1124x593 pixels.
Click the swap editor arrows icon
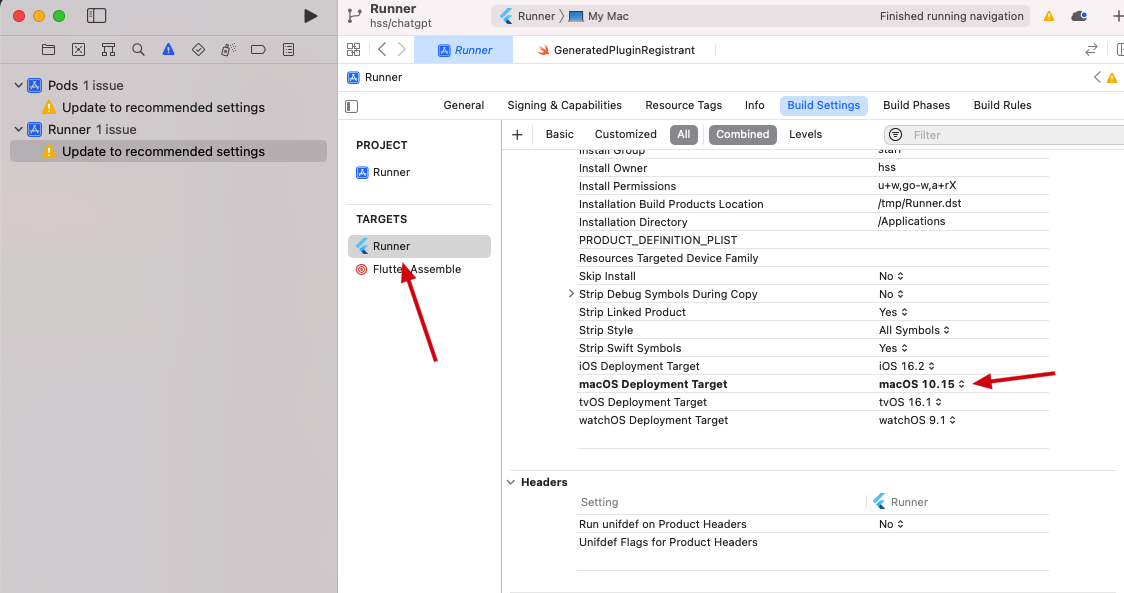coord(1091,49)
